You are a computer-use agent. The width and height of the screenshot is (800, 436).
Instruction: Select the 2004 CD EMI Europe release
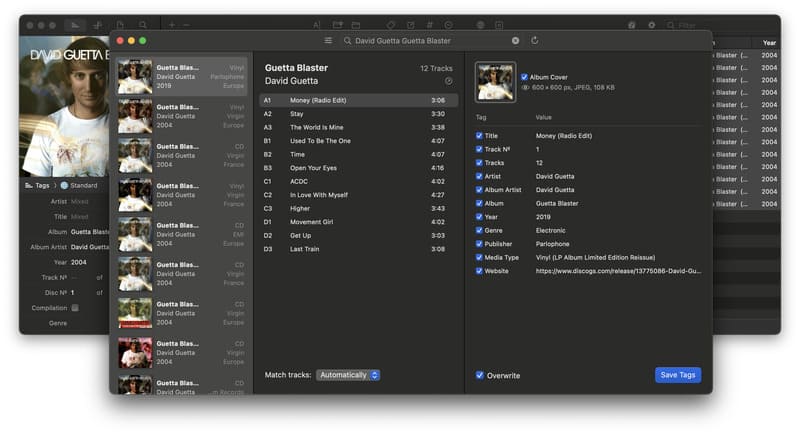(181, 235)
